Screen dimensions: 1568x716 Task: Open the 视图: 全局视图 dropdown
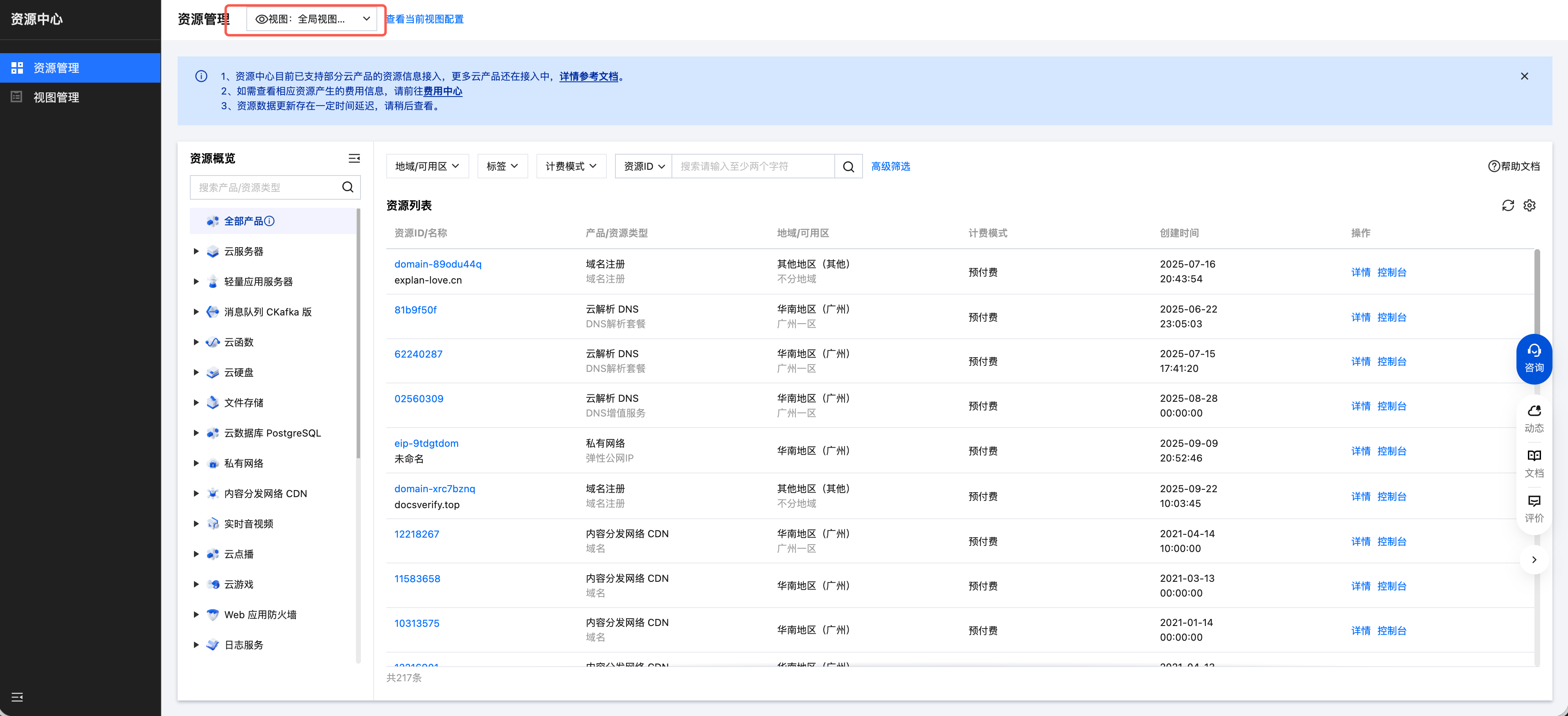[x=312, y=19]
